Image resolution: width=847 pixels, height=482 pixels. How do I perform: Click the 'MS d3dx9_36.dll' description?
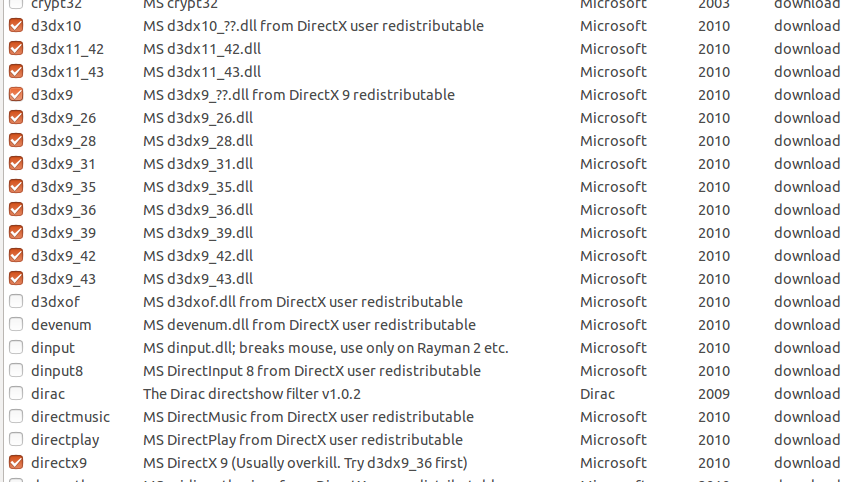click(x=198, y=210)
